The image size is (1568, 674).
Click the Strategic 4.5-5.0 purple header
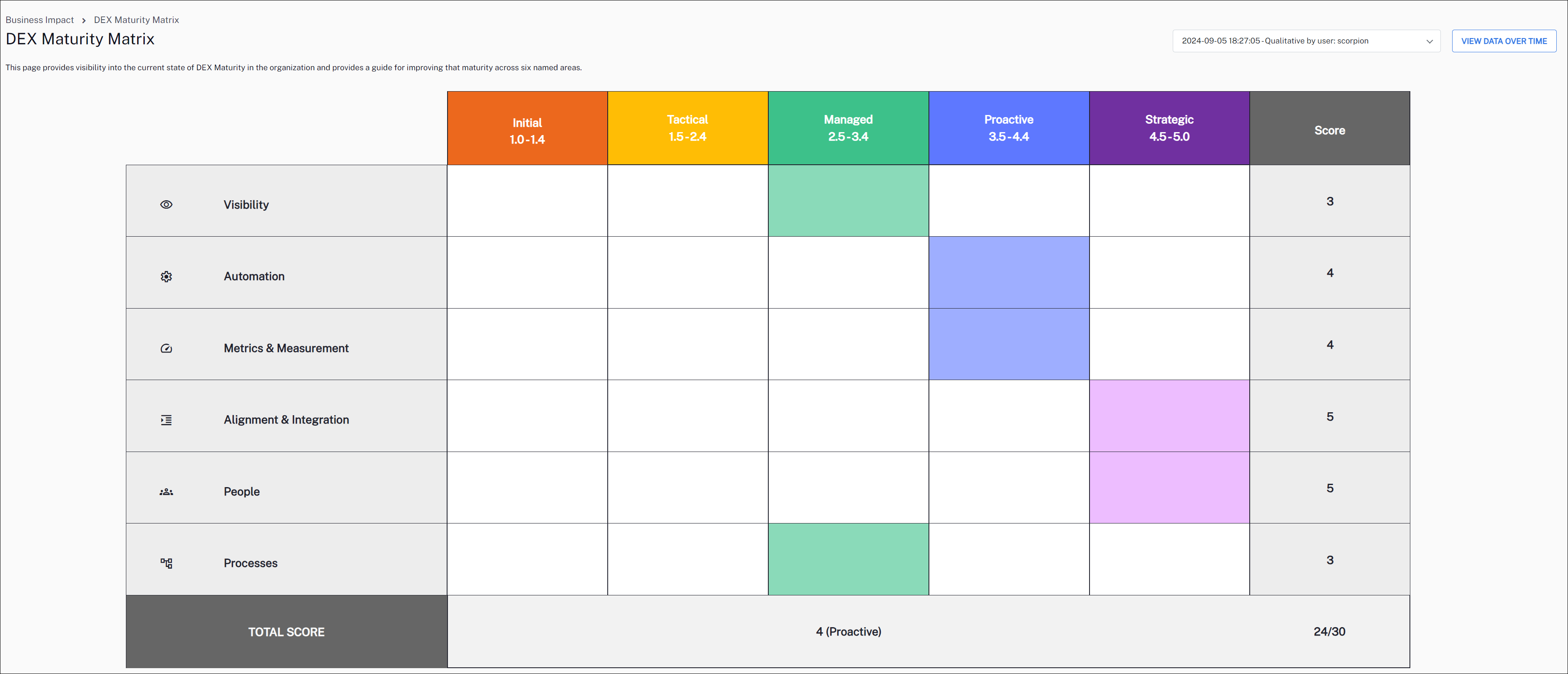click(x=1169, y=128)
